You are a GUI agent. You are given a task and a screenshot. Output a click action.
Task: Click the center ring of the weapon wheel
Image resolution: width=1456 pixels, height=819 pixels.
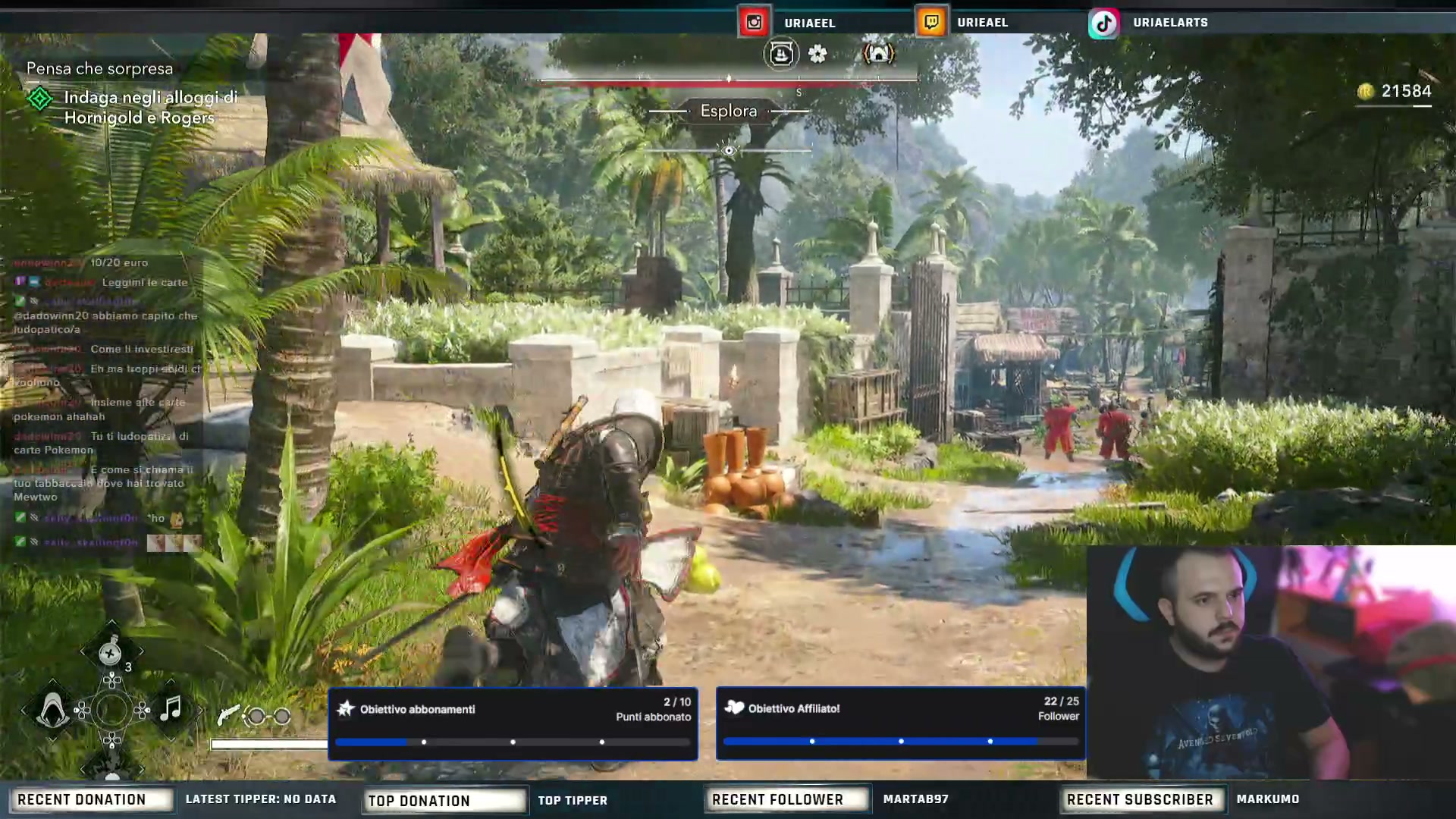111,711
